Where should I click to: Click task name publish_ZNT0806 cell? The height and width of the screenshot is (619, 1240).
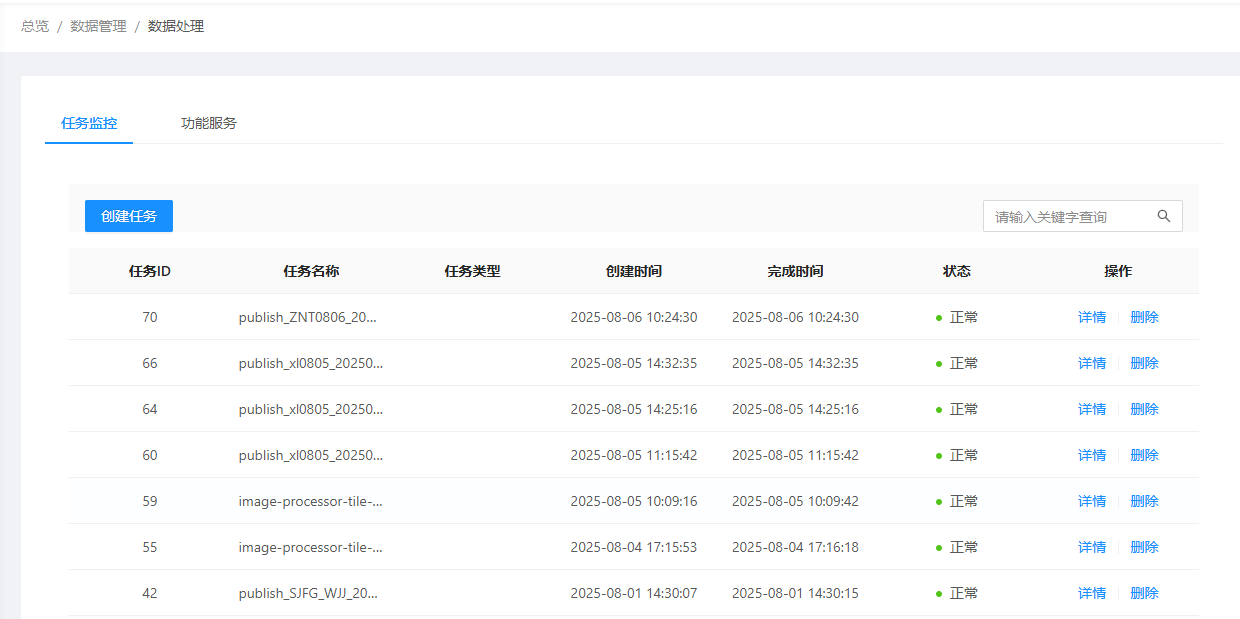point(310,317)
